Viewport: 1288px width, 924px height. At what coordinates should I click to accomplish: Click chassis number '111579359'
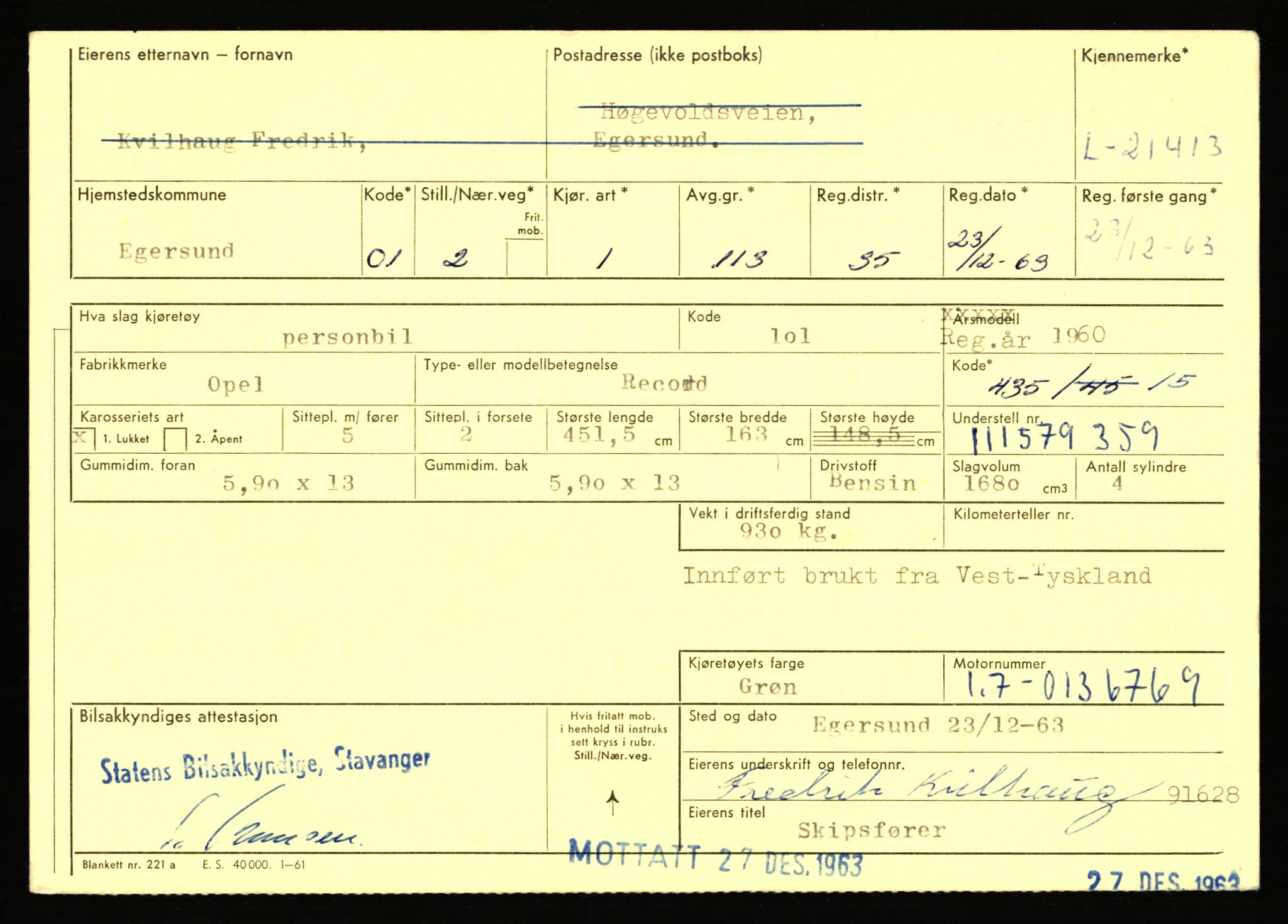click(1065, 437)
